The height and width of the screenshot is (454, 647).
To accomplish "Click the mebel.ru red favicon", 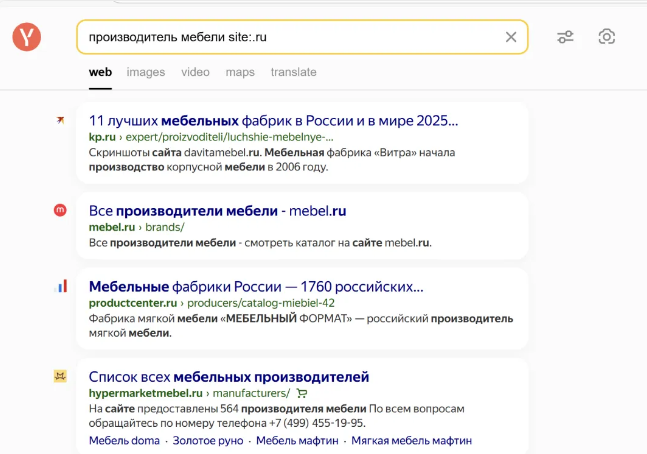I will [60, 210].
